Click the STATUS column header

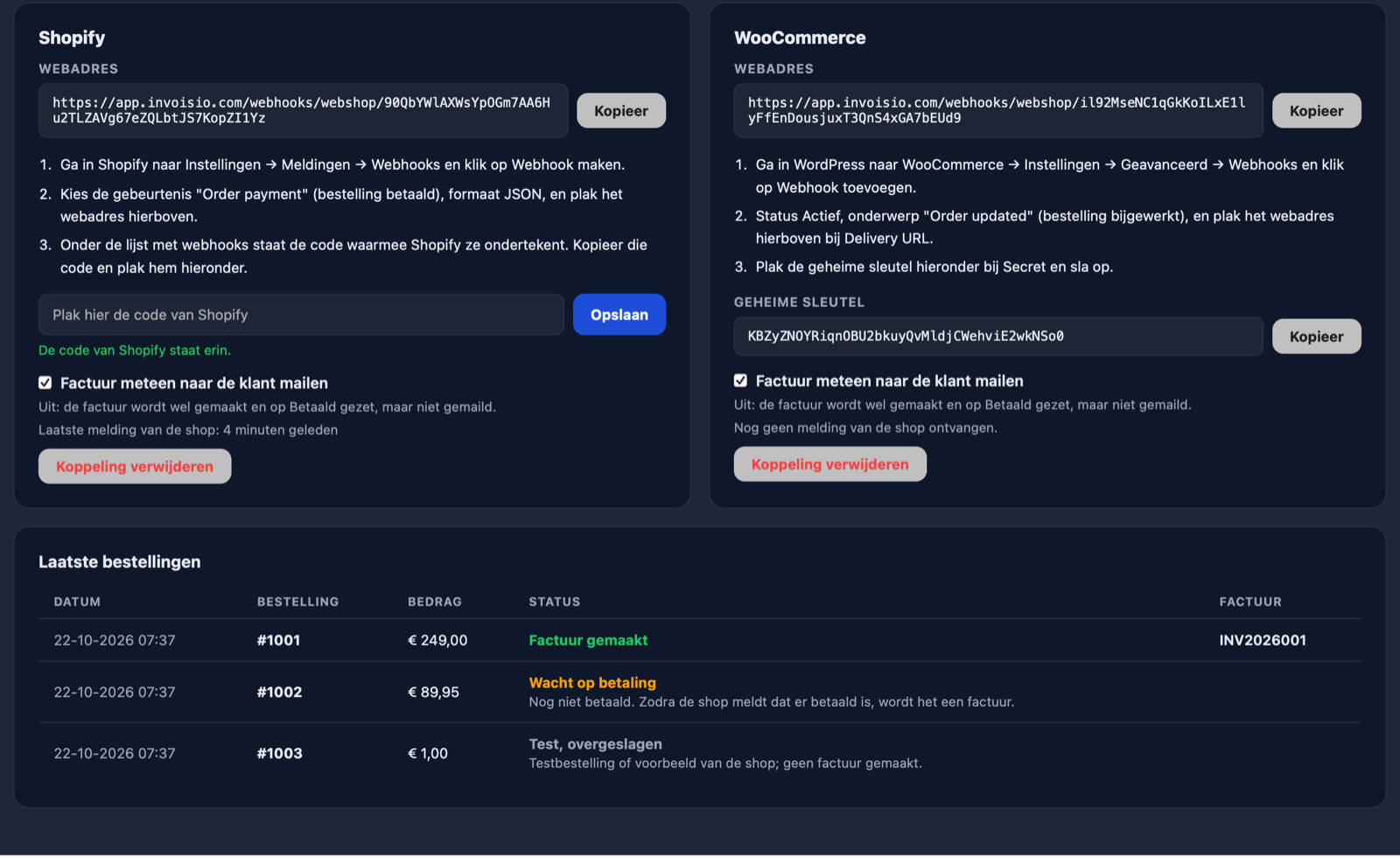coord(555,602)
